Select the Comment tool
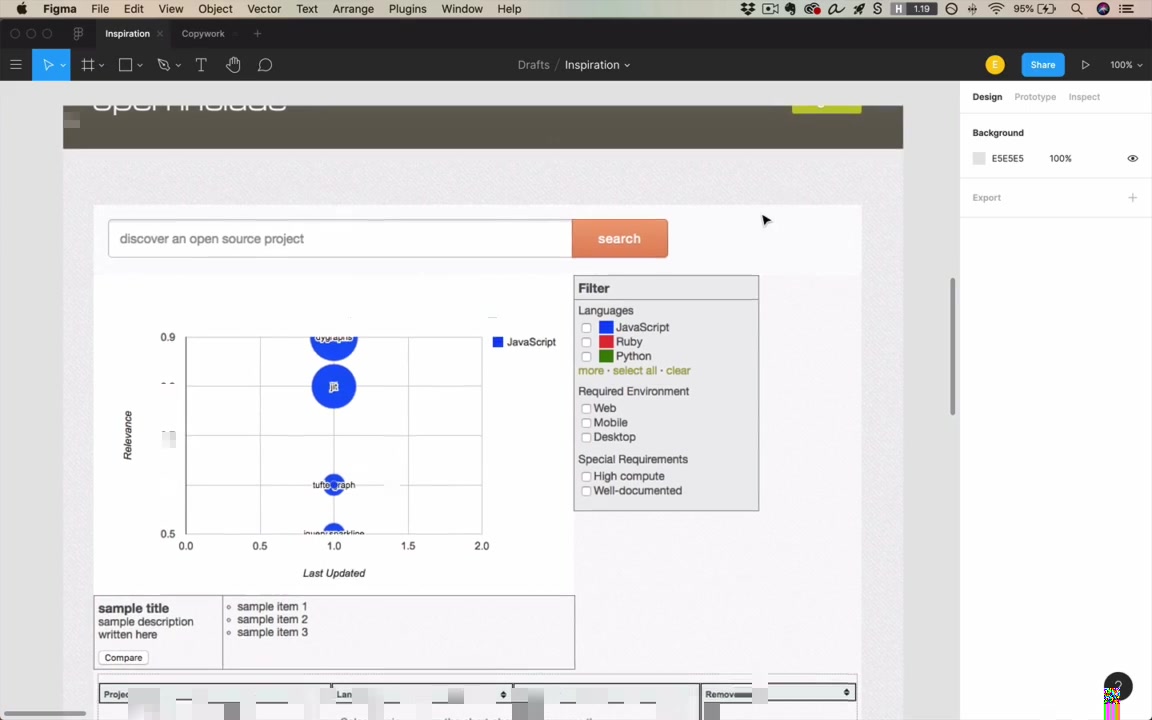The width and height of the screenshot is (1152, 720). pos(265,65)
